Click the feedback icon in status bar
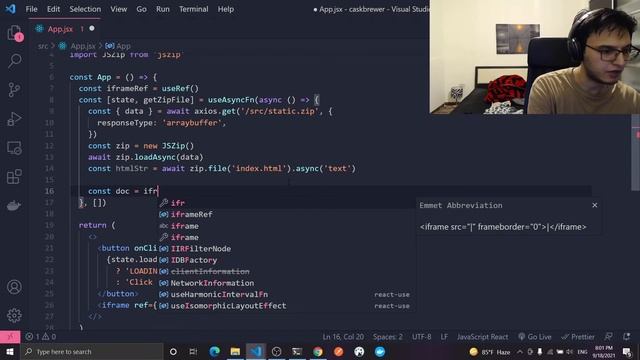 click(609, 337)
